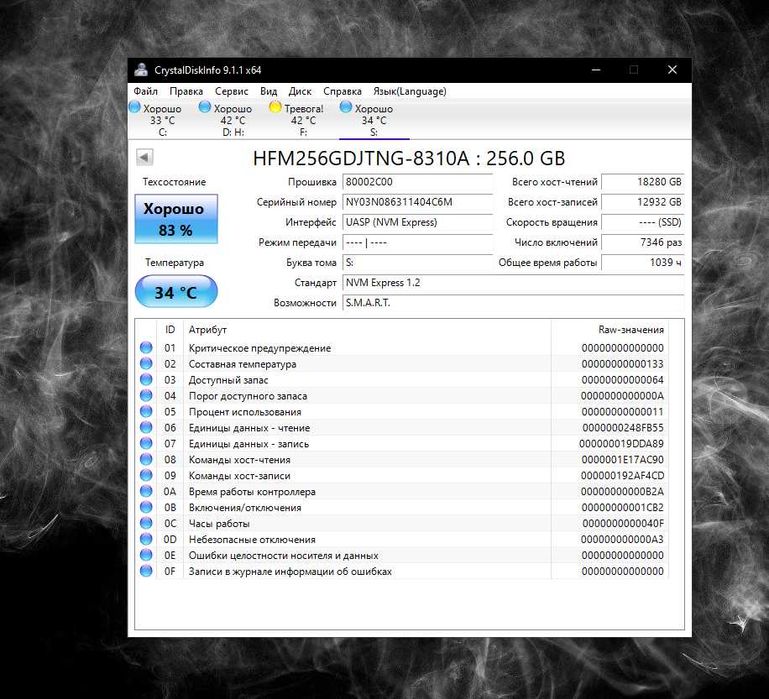Select drive F: yellow caution orb

276,107
